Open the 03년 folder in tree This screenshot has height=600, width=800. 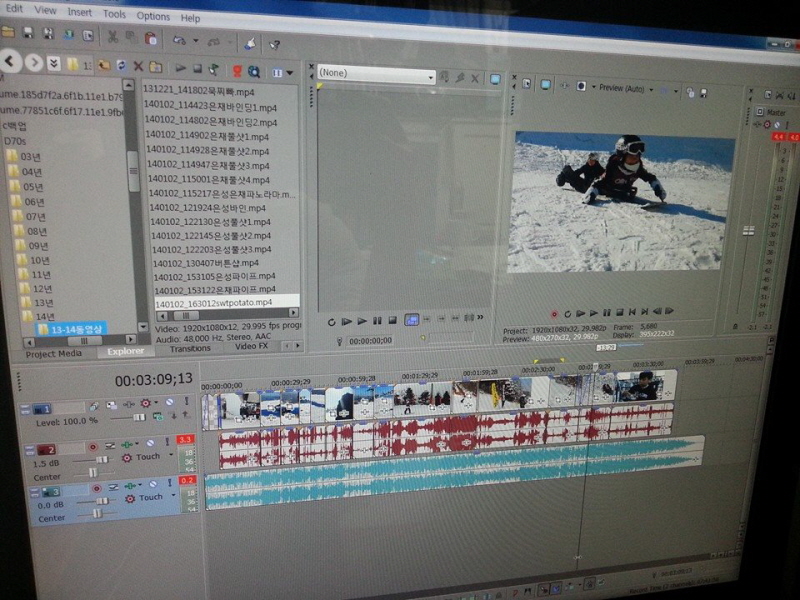tap(24, 156)
